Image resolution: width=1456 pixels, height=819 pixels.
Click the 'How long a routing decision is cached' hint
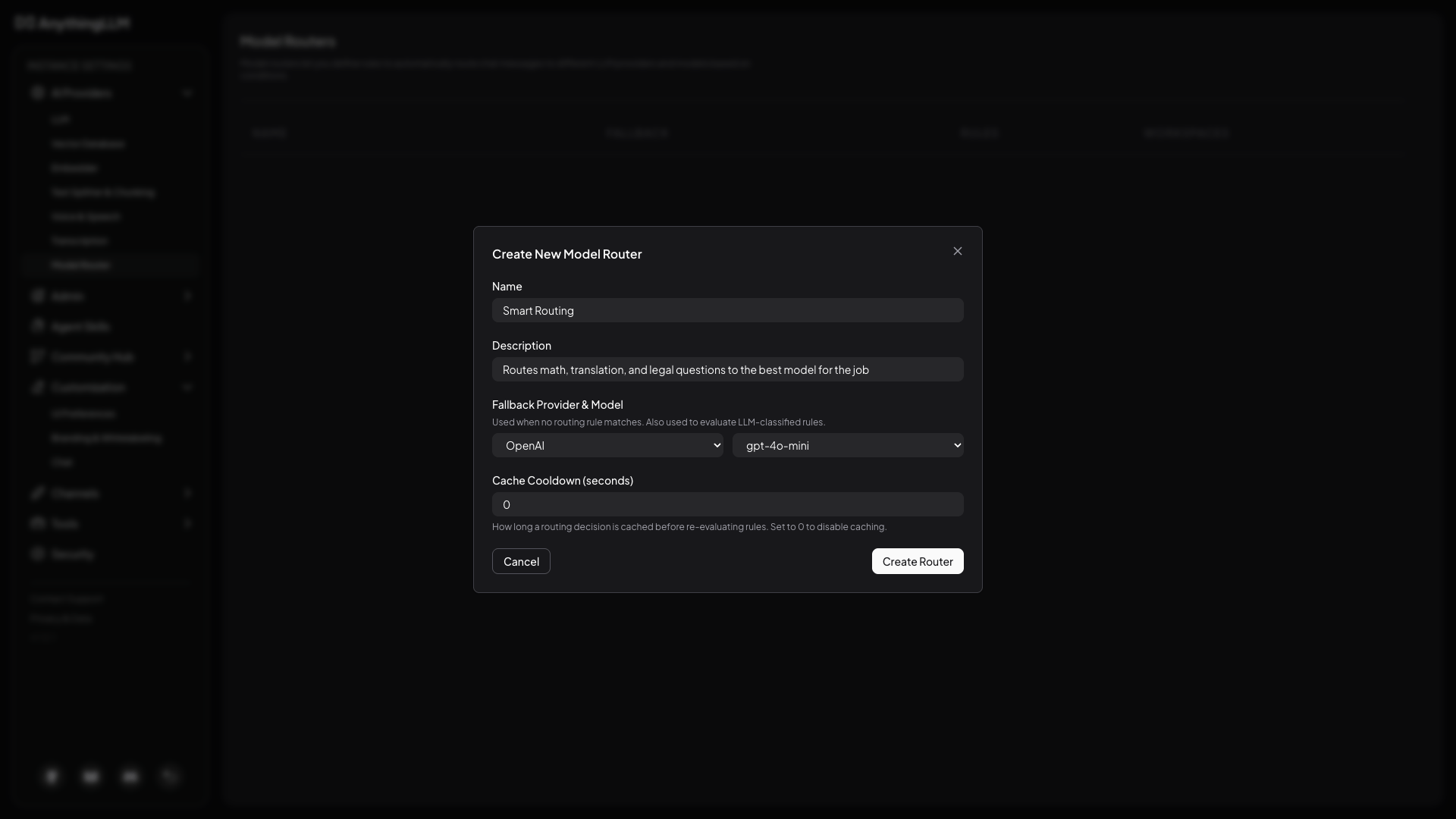click(x=689, y=527)
